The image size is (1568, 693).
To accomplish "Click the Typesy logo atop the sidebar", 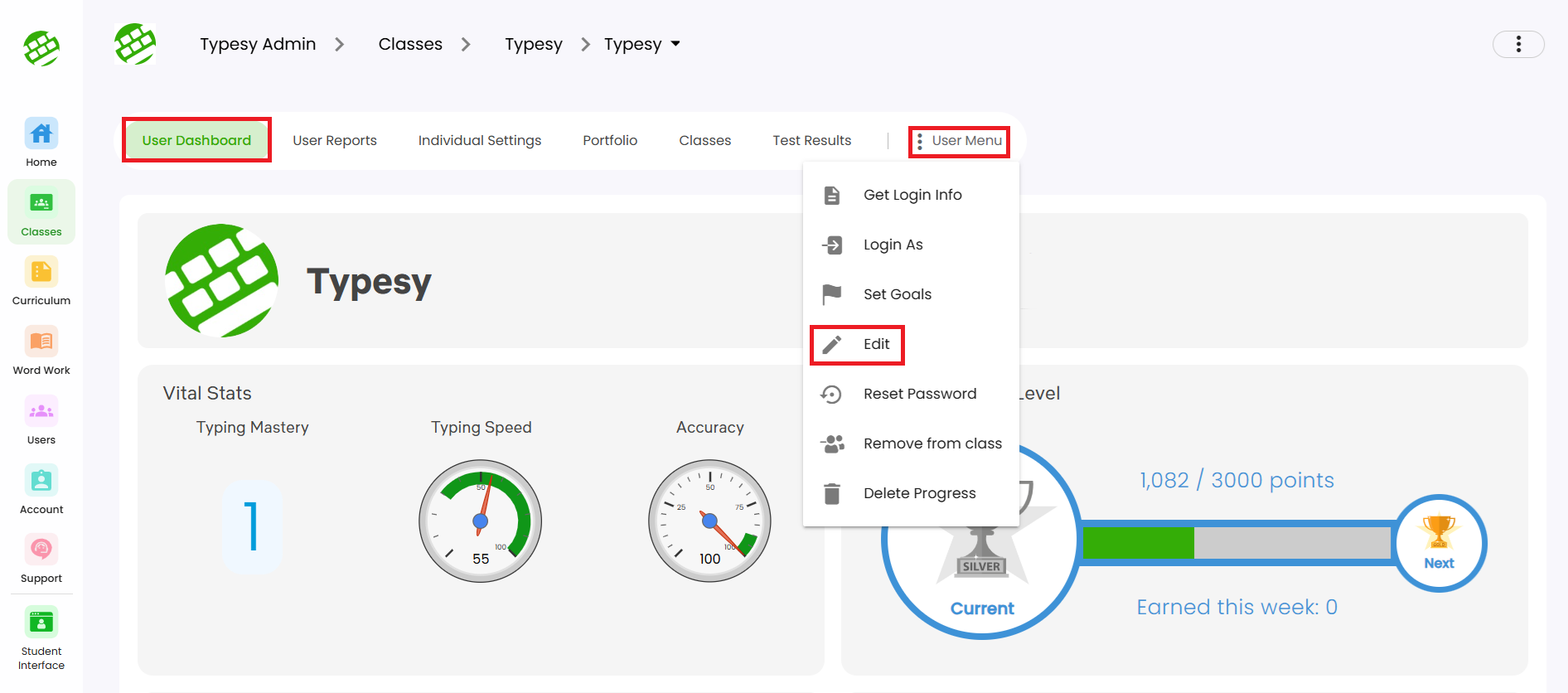I will tap(41, 48).
